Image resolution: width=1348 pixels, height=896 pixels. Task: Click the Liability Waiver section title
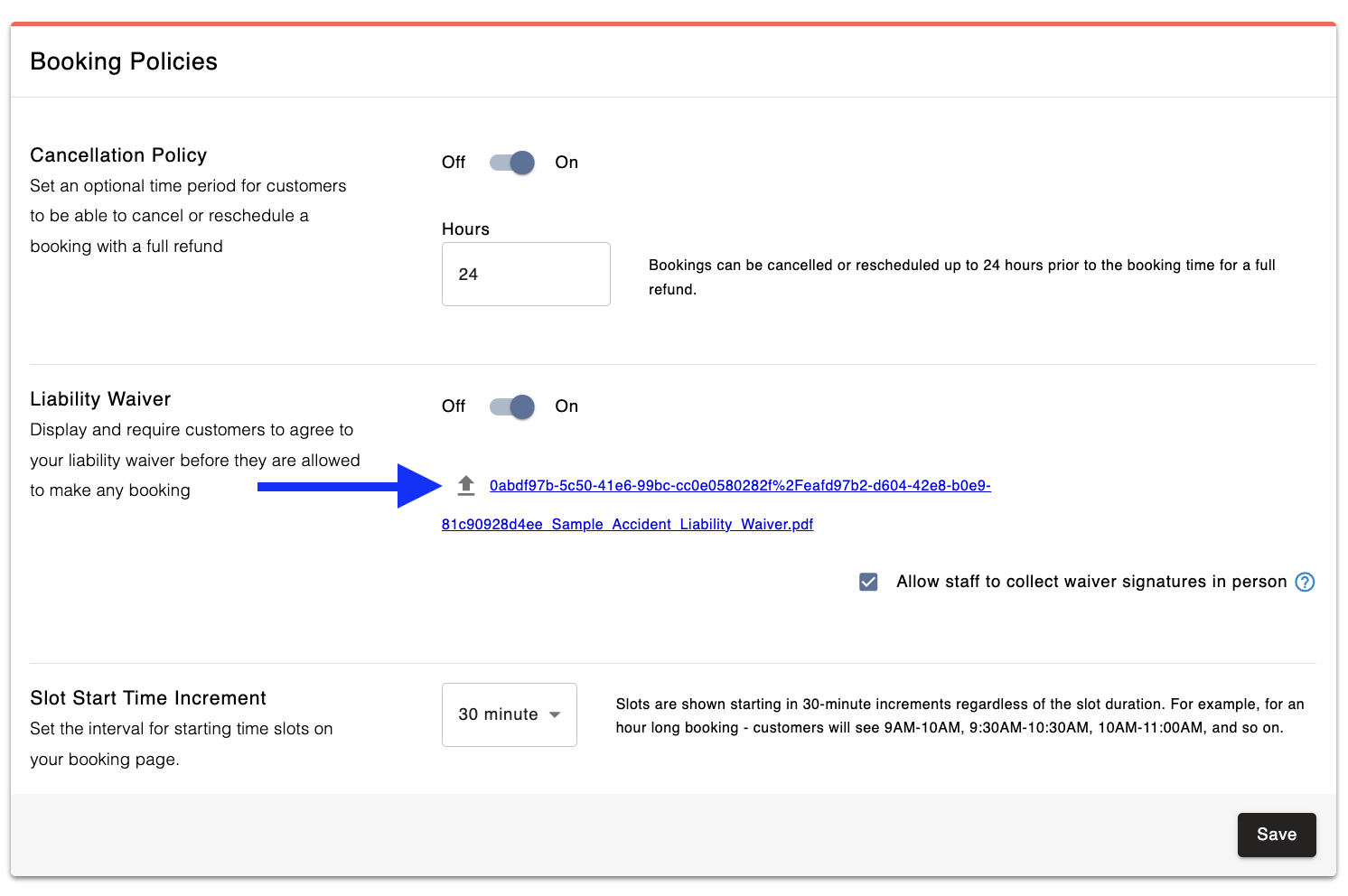(x=100, y=399)
